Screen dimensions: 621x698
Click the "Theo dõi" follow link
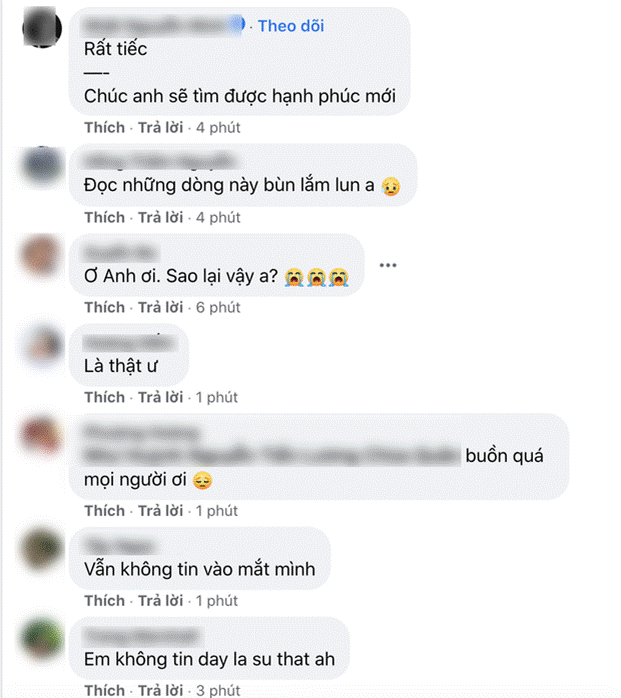click(291, 26)
